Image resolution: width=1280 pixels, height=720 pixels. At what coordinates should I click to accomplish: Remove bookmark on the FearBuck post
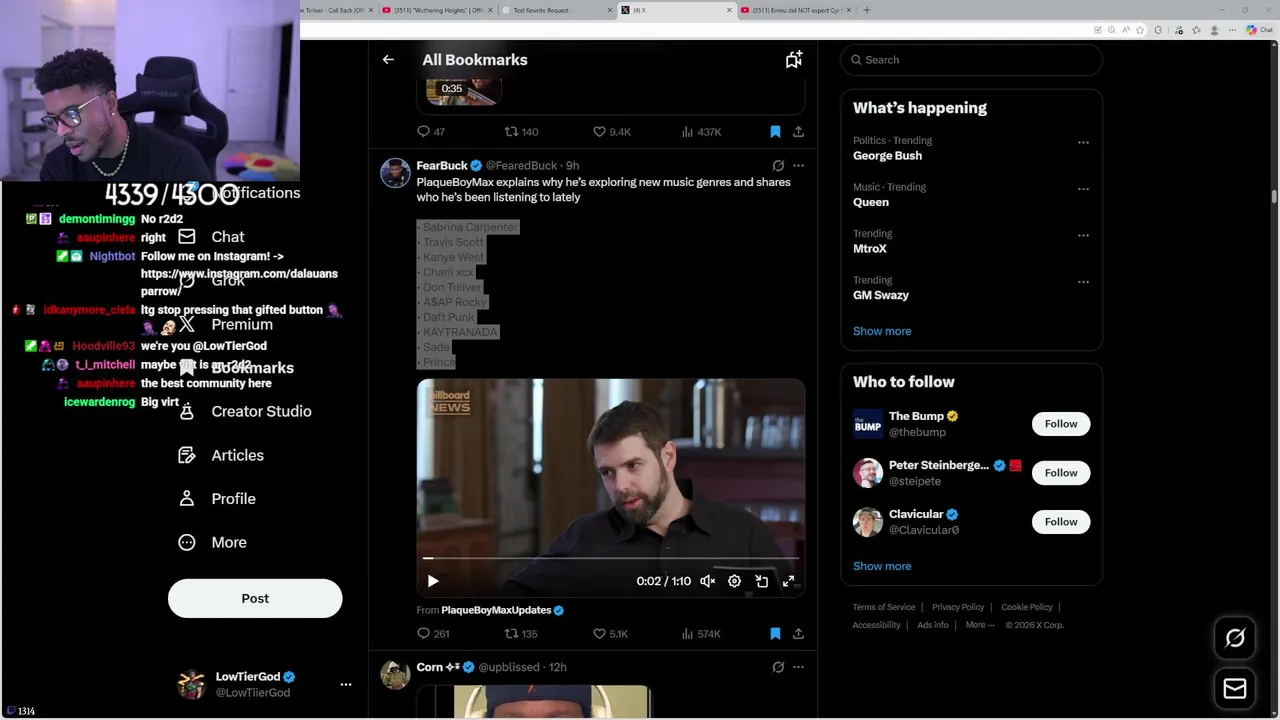pyautogui.click(x=775, y=634)
